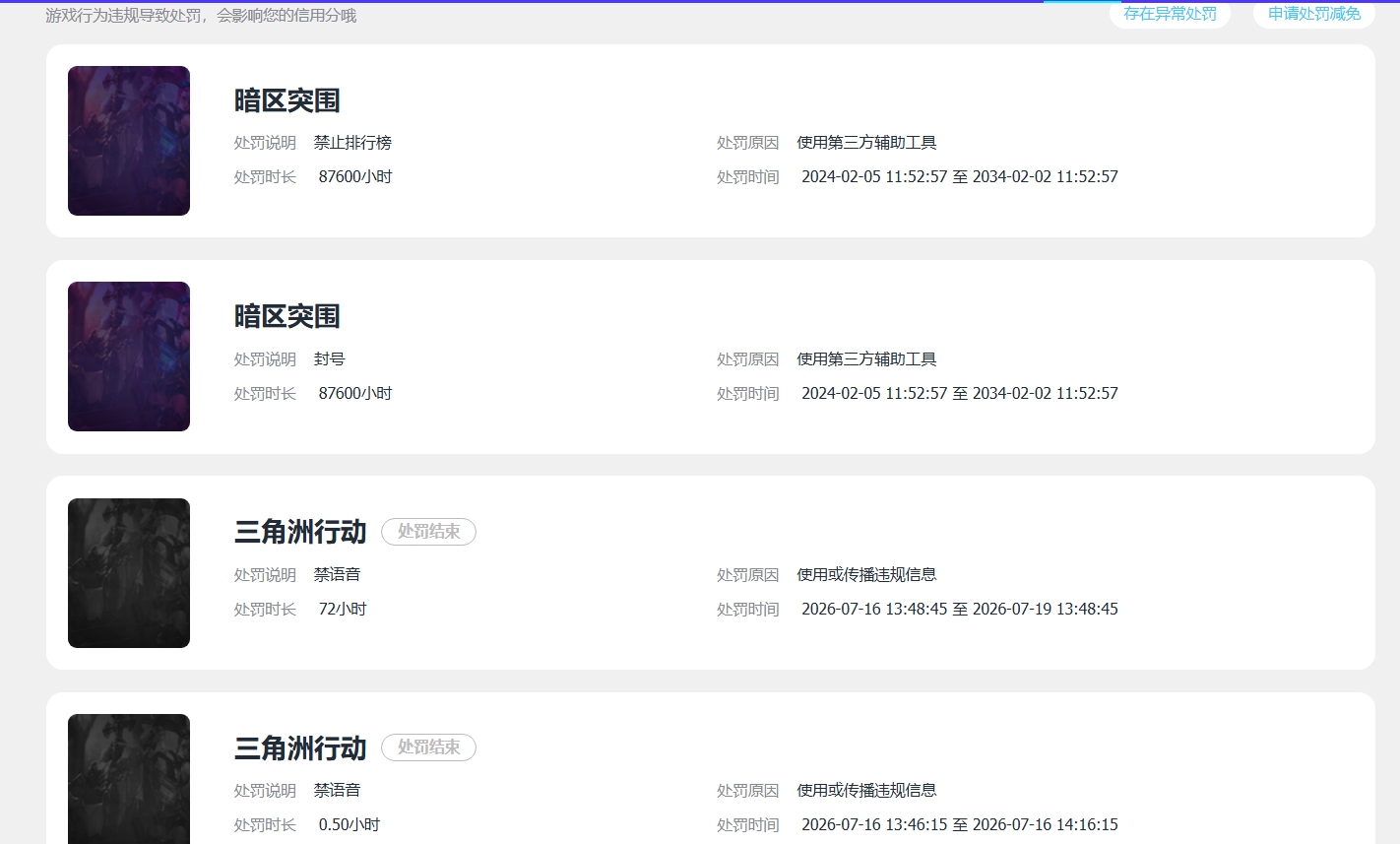The image size is (1400, 844).
Task: Select the 2026-07-16 14:16:15 penalty time range
Action: pos(960,825)
